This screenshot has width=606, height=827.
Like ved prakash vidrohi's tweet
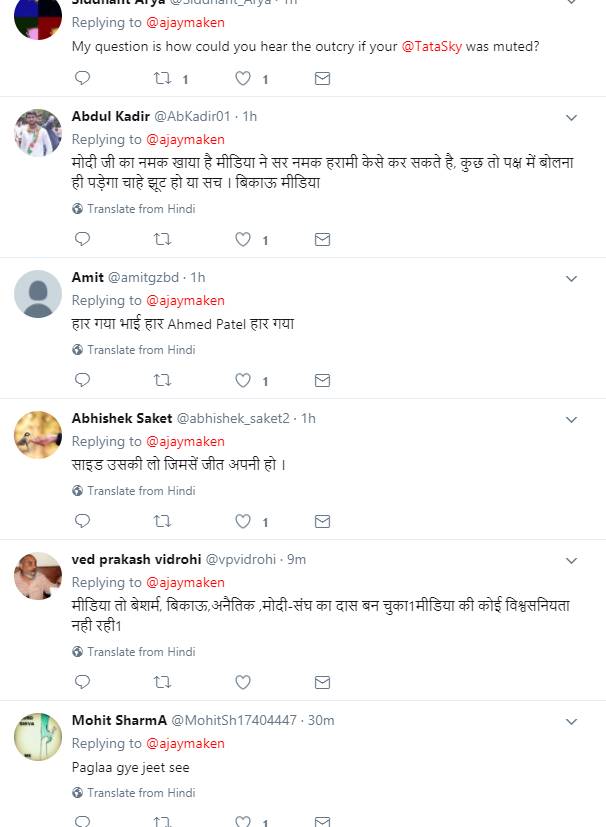243,682
